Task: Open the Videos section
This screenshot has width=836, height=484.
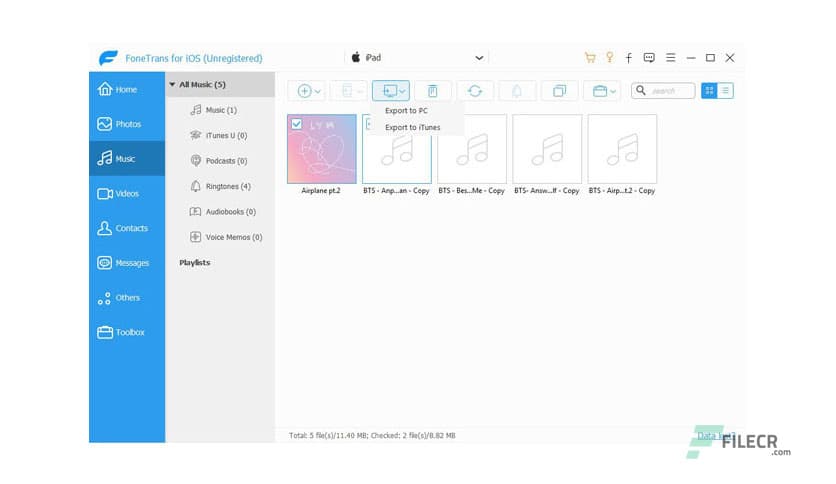Action: [x=127, y=193]
